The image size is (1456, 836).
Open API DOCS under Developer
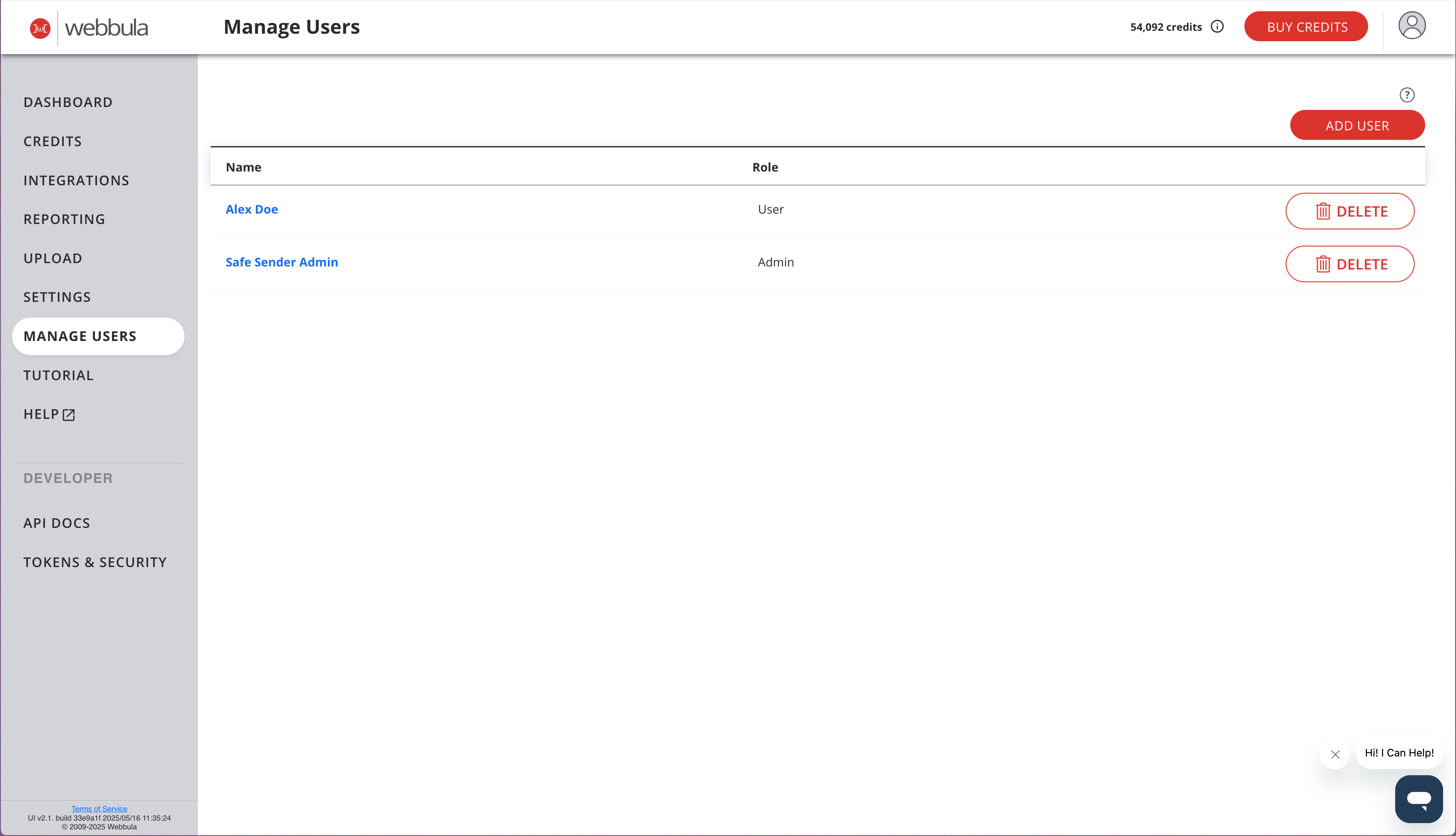point(56,522)
